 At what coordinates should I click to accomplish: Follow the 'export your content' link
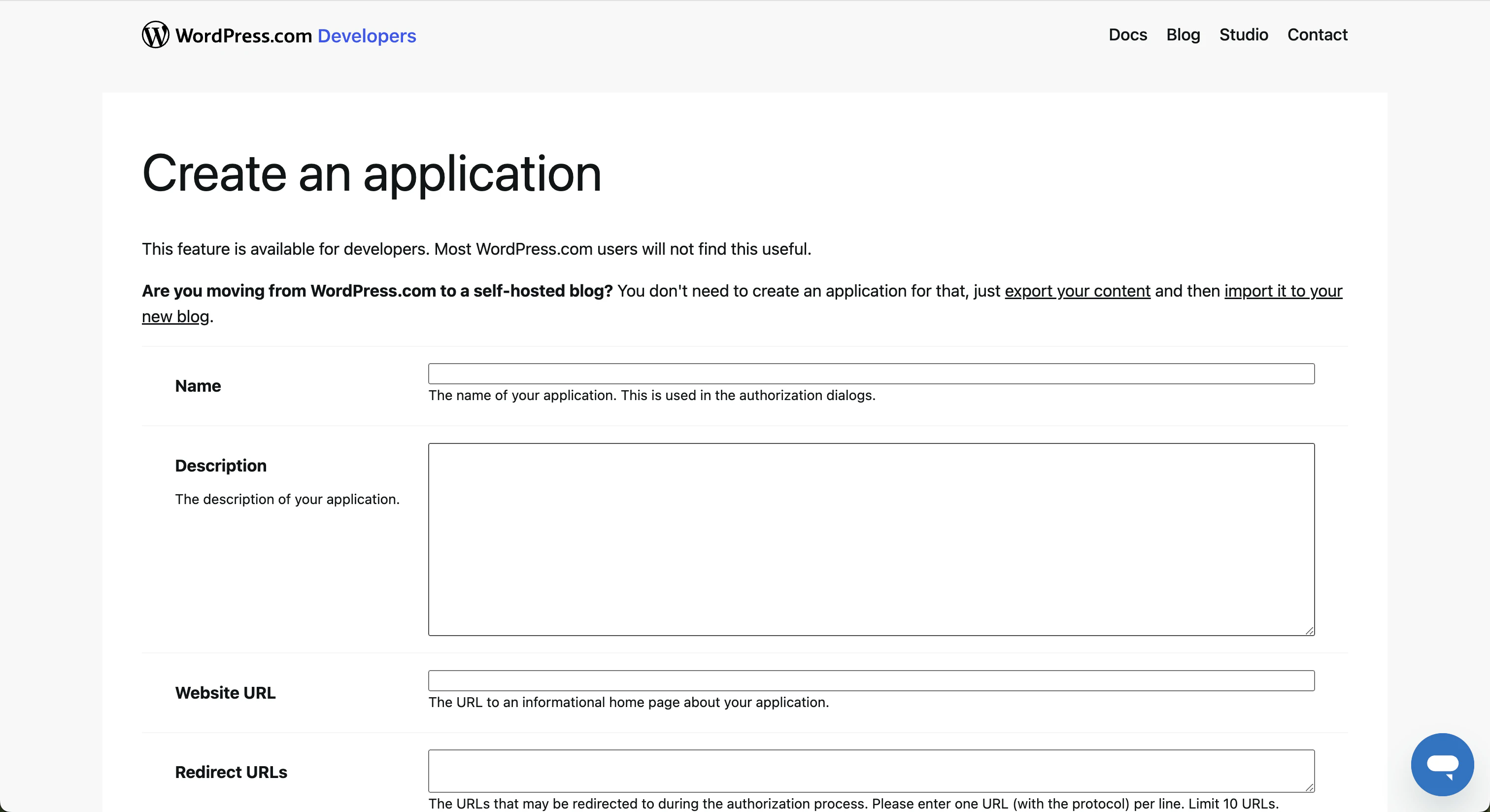click(1077, 290)
